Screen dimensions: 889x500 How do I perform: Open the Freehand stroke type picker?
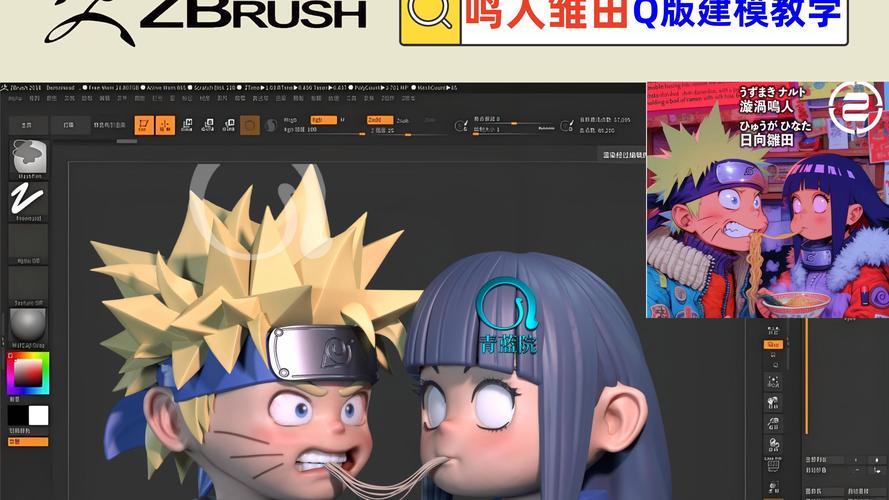point(28,201)
